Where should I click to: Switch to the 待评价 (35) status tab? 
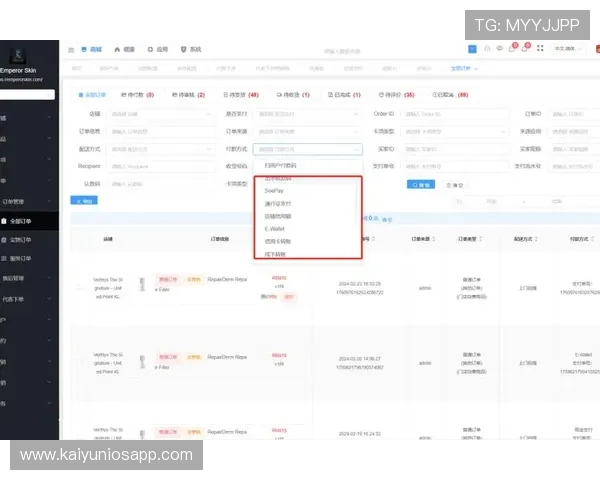[x=396, y=95]
